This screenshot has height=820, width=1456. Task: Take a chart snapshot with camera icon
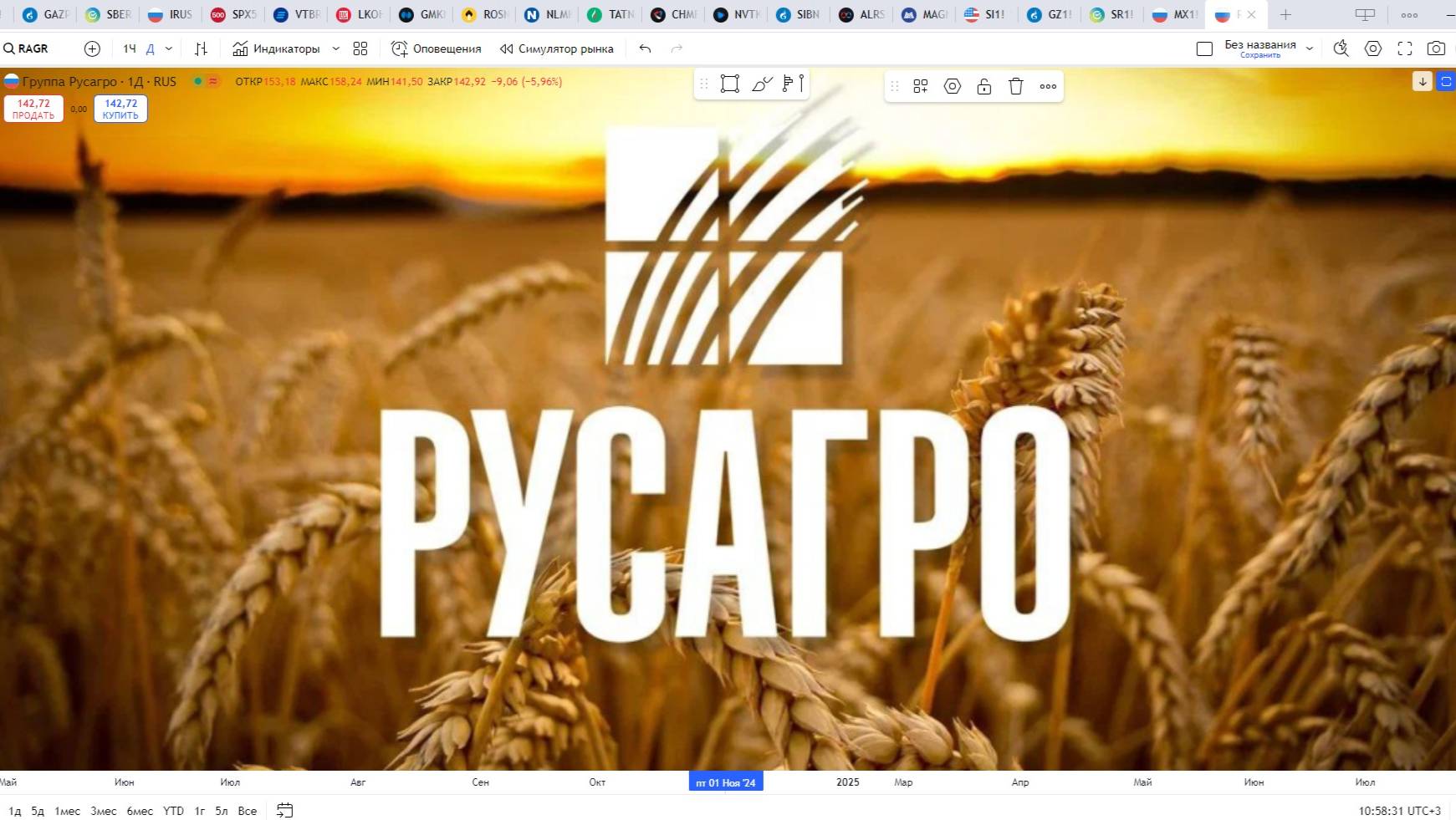pos(1436,48)
